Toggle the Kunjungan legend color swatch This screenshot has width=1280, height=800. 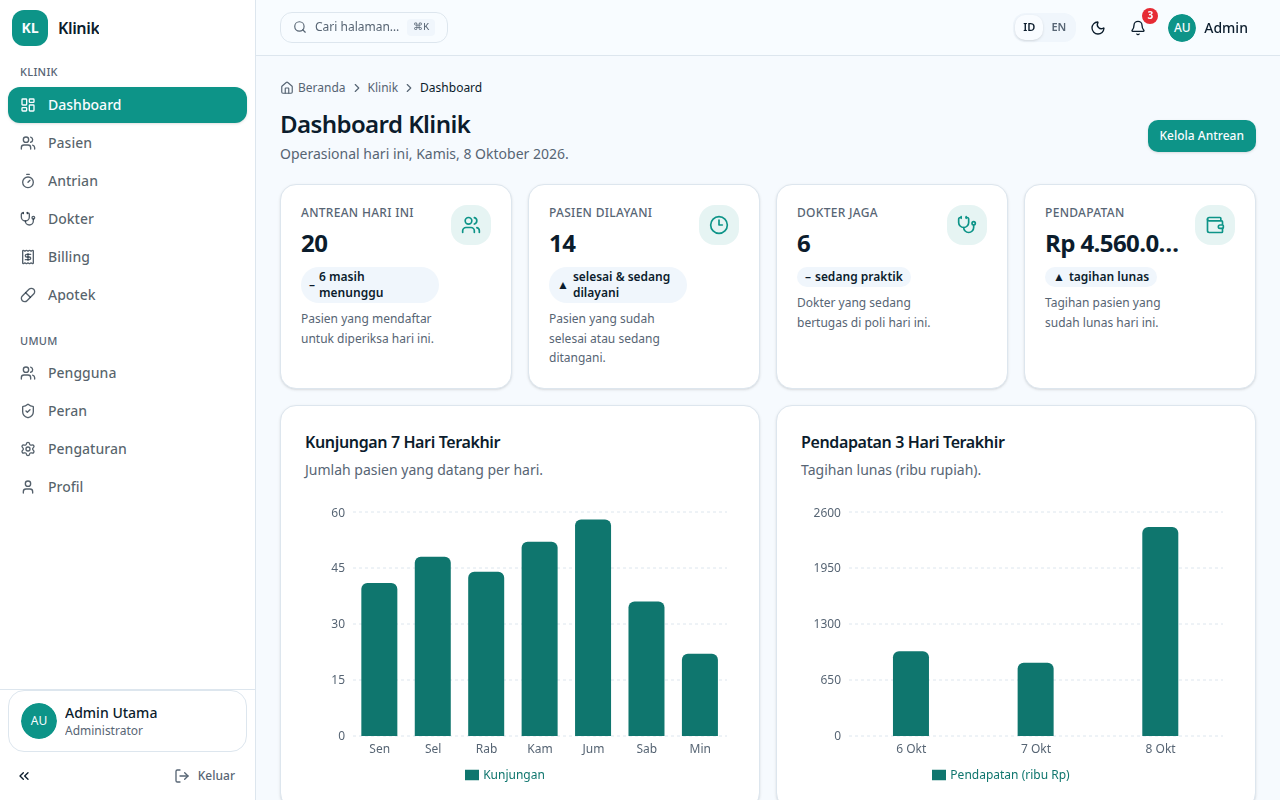[472, 775]
